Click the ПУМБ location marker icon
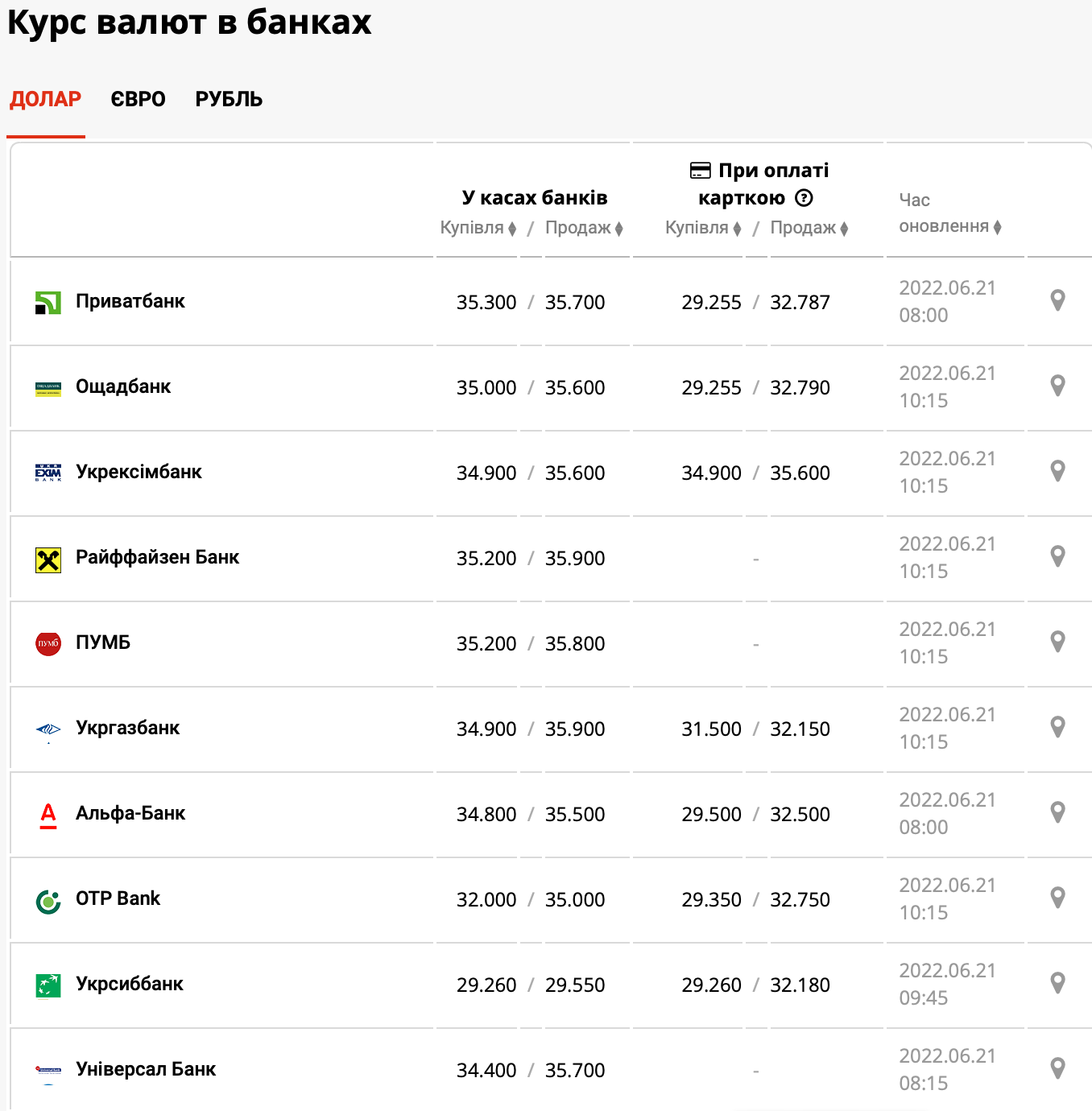 click(x=1058, y=642)
